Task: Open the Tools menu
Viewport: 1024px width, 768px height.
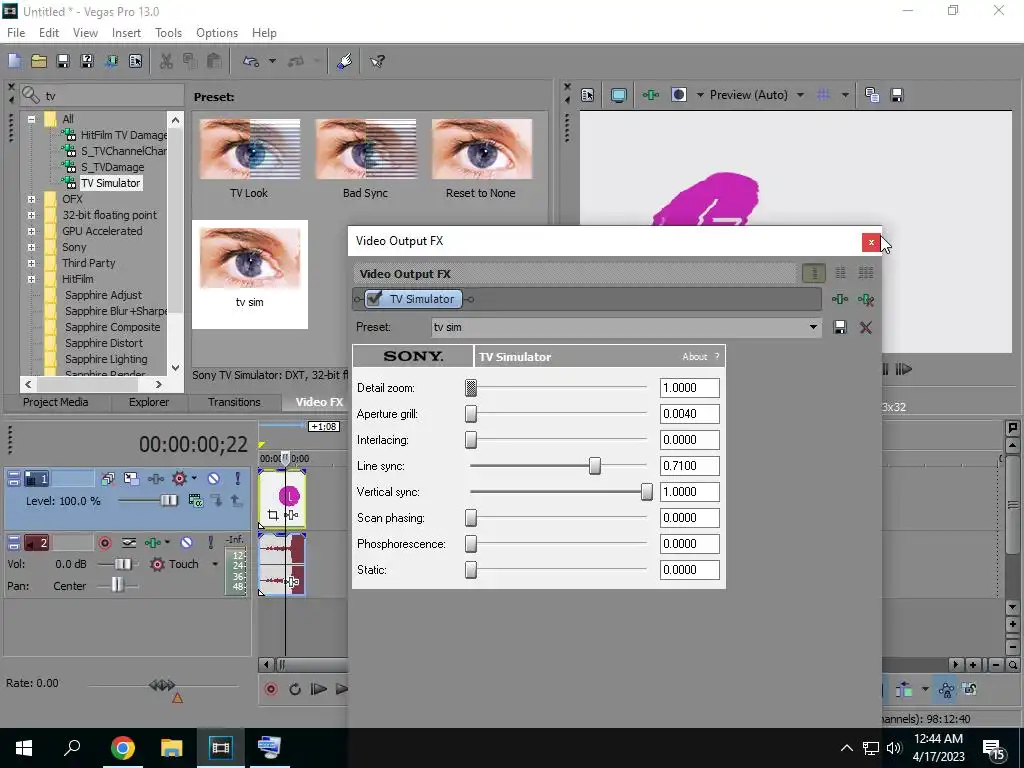Action: [168, 33]
